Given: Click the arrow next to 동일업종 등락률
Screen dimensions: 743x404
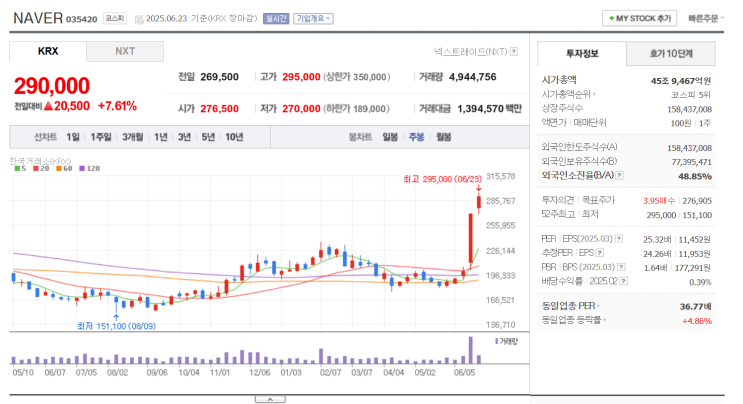Looking at the screenshot, I should pos(605,320).
